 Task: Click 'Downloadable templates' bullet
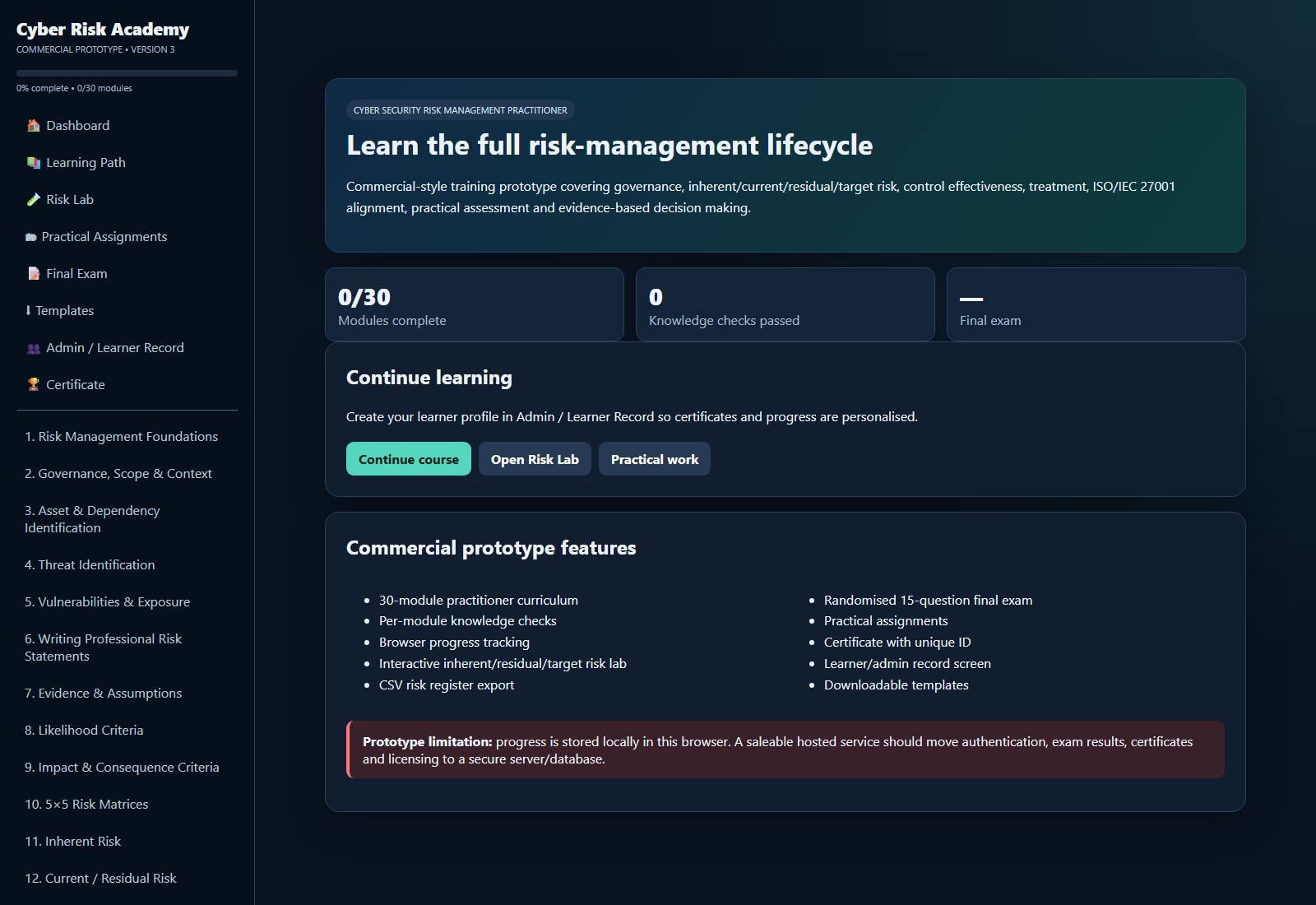click(x=897, y=685)
